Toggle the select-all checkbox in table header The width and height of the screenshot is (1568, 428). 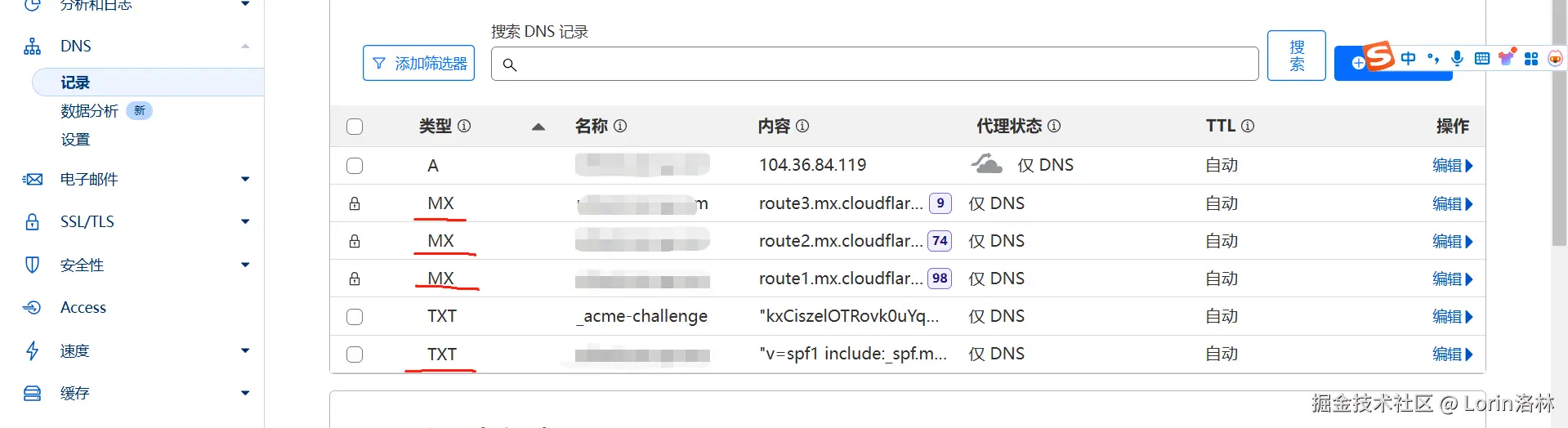[355, 127]
